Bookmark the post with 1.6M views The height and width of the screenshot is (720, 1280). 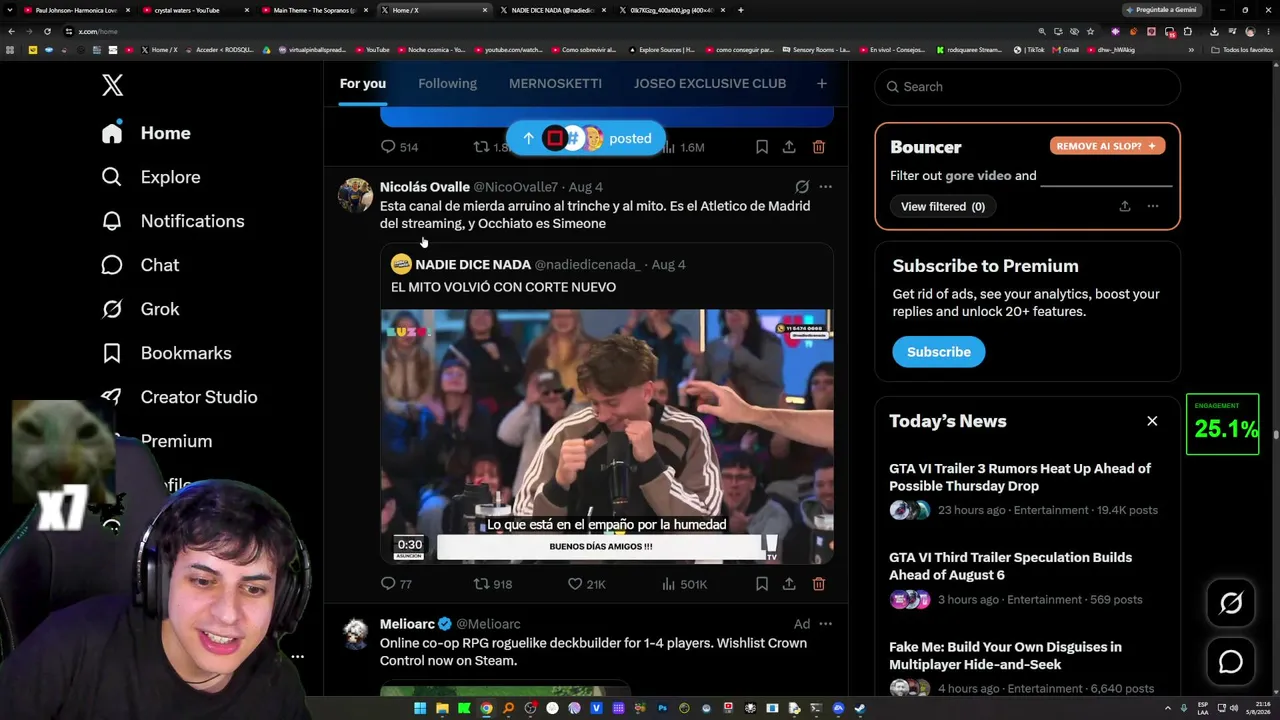[x=762, y=147]
